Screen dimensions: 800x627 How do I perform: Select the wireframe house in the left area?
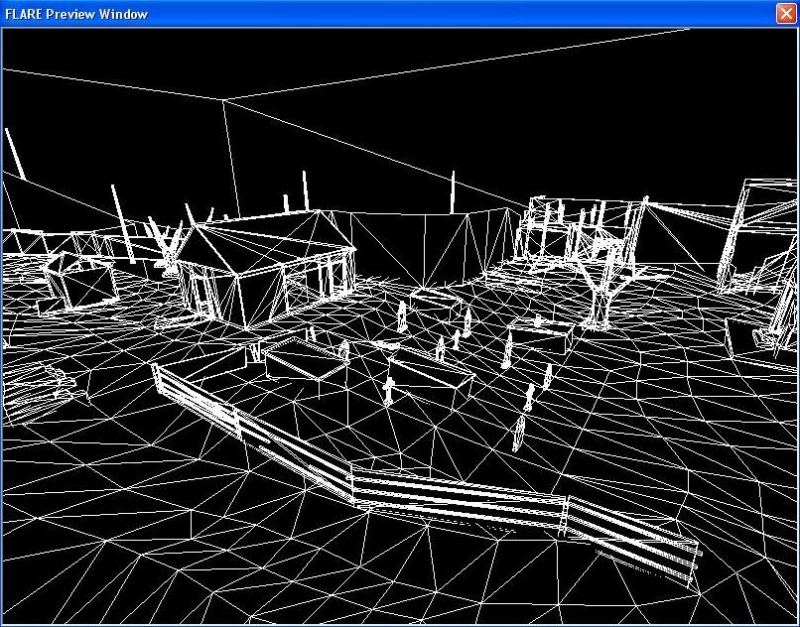tap(270, 260)
